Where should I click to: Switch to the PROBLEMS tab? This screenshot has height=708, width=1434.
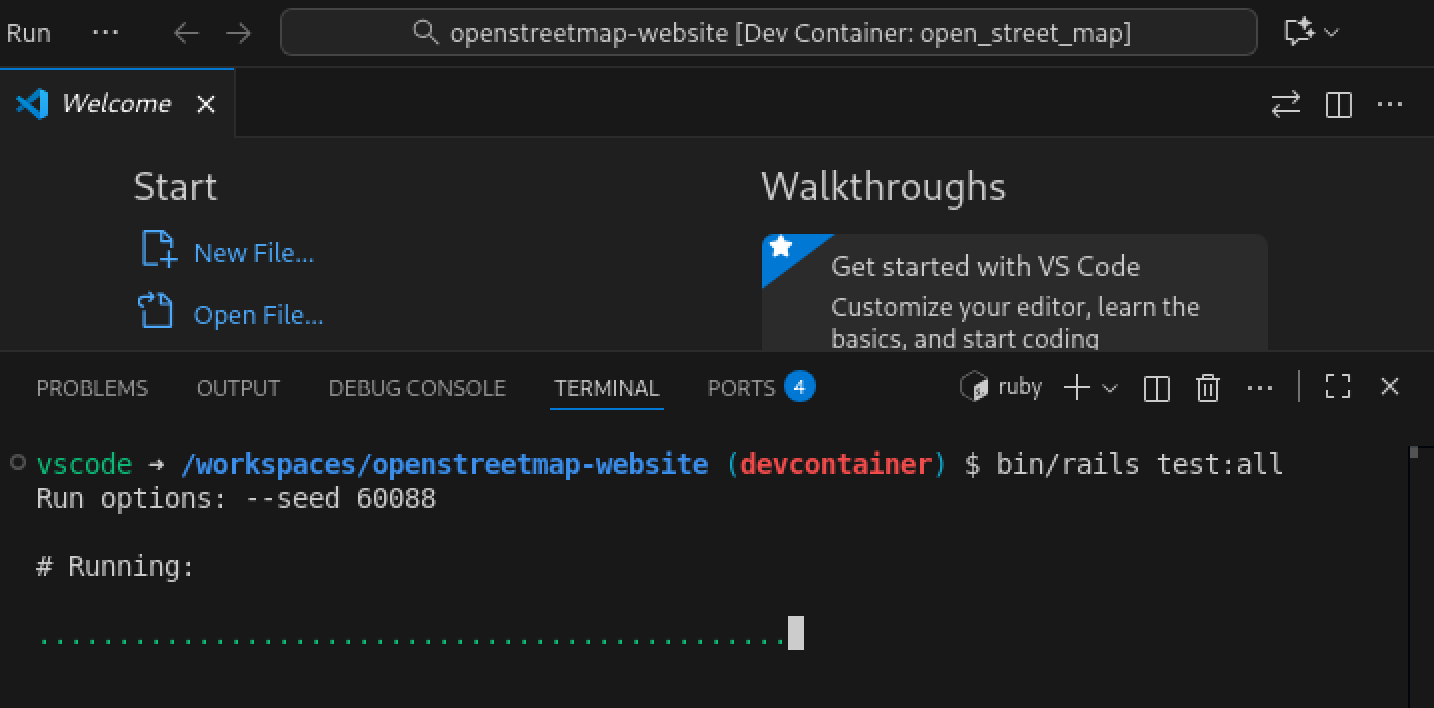[x=92, y=388]
